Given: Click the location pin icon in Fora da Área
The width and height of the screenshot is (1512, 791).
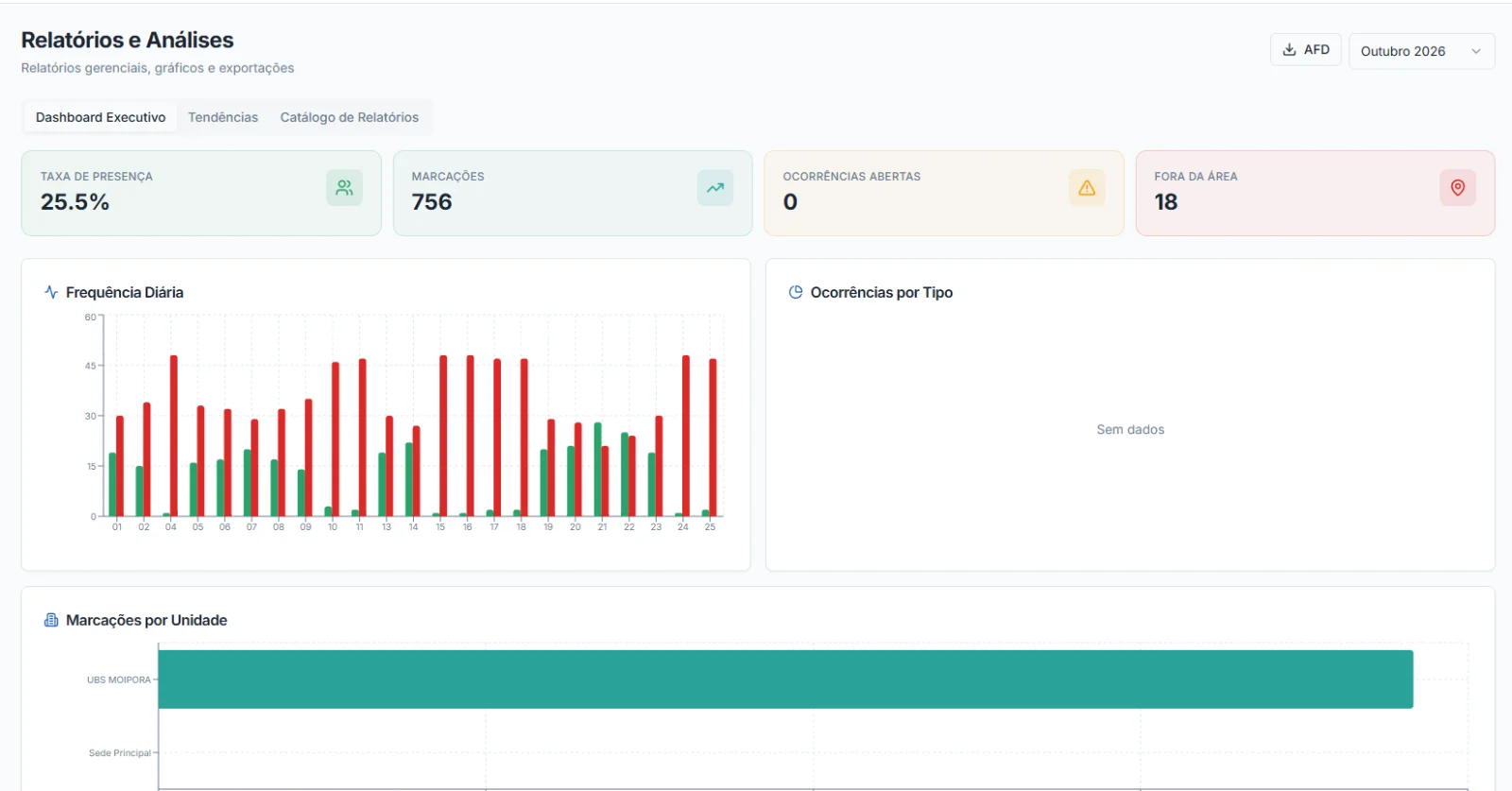Looking at the screenshot, I should click(1458, 188).
